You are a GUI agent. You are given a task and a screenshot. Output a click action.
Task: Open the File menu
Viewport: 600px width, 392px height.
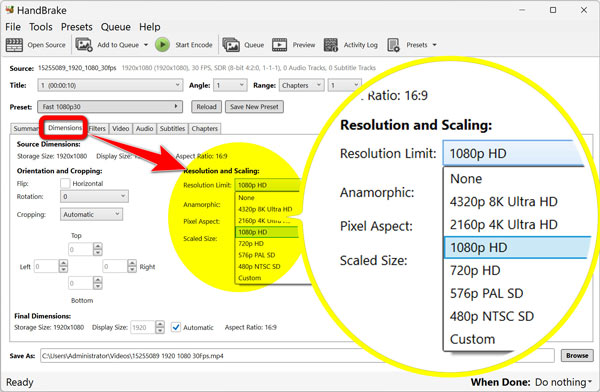tap(13, 27)
